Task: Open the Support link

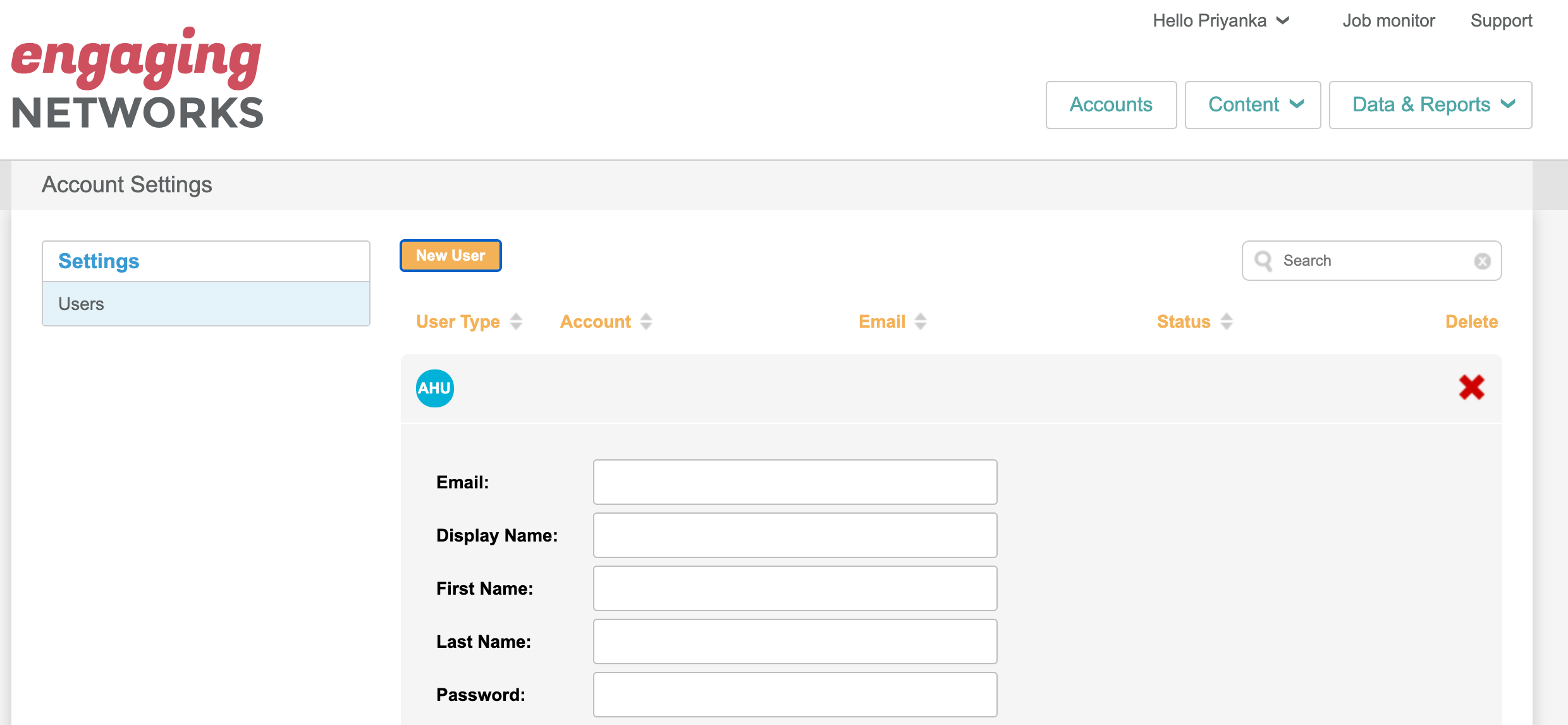Action: (1501, 21)
